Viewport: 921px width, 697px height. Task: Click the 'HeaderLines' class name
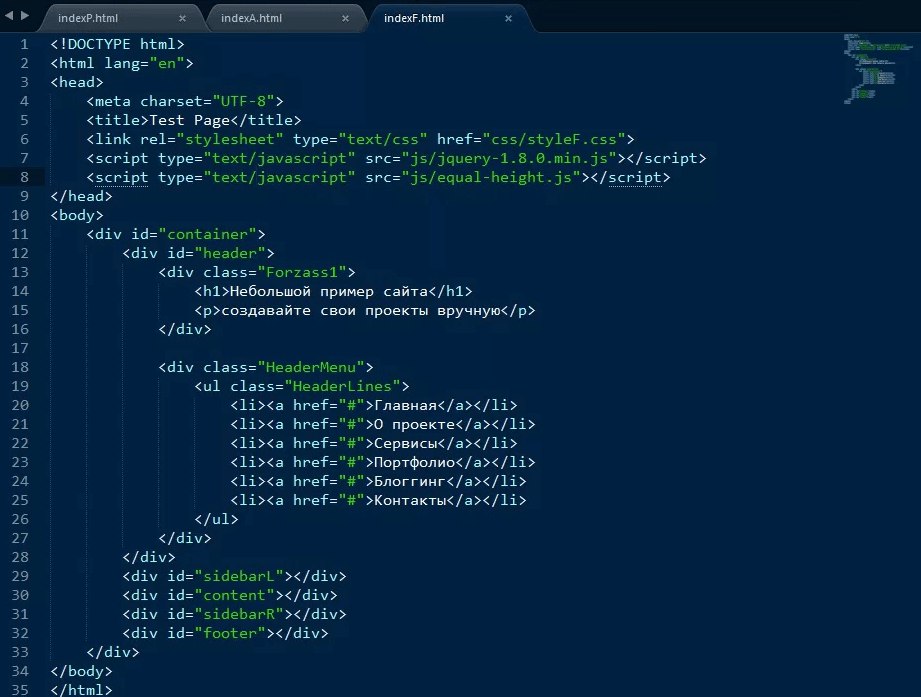click(343, 386)
